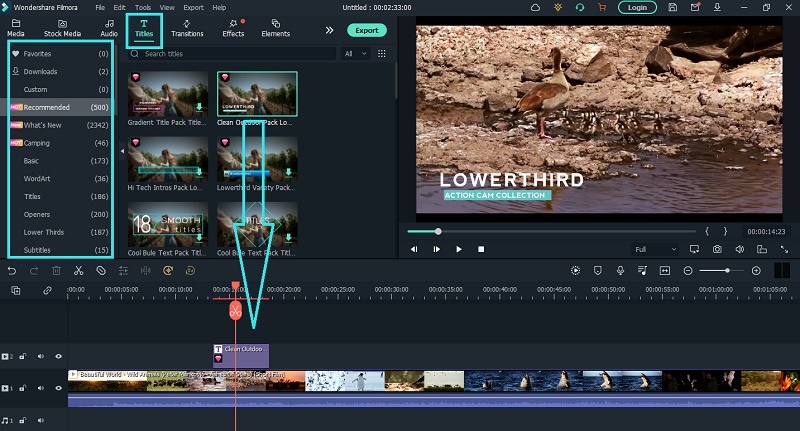Lock video track 1

point(23,388)
